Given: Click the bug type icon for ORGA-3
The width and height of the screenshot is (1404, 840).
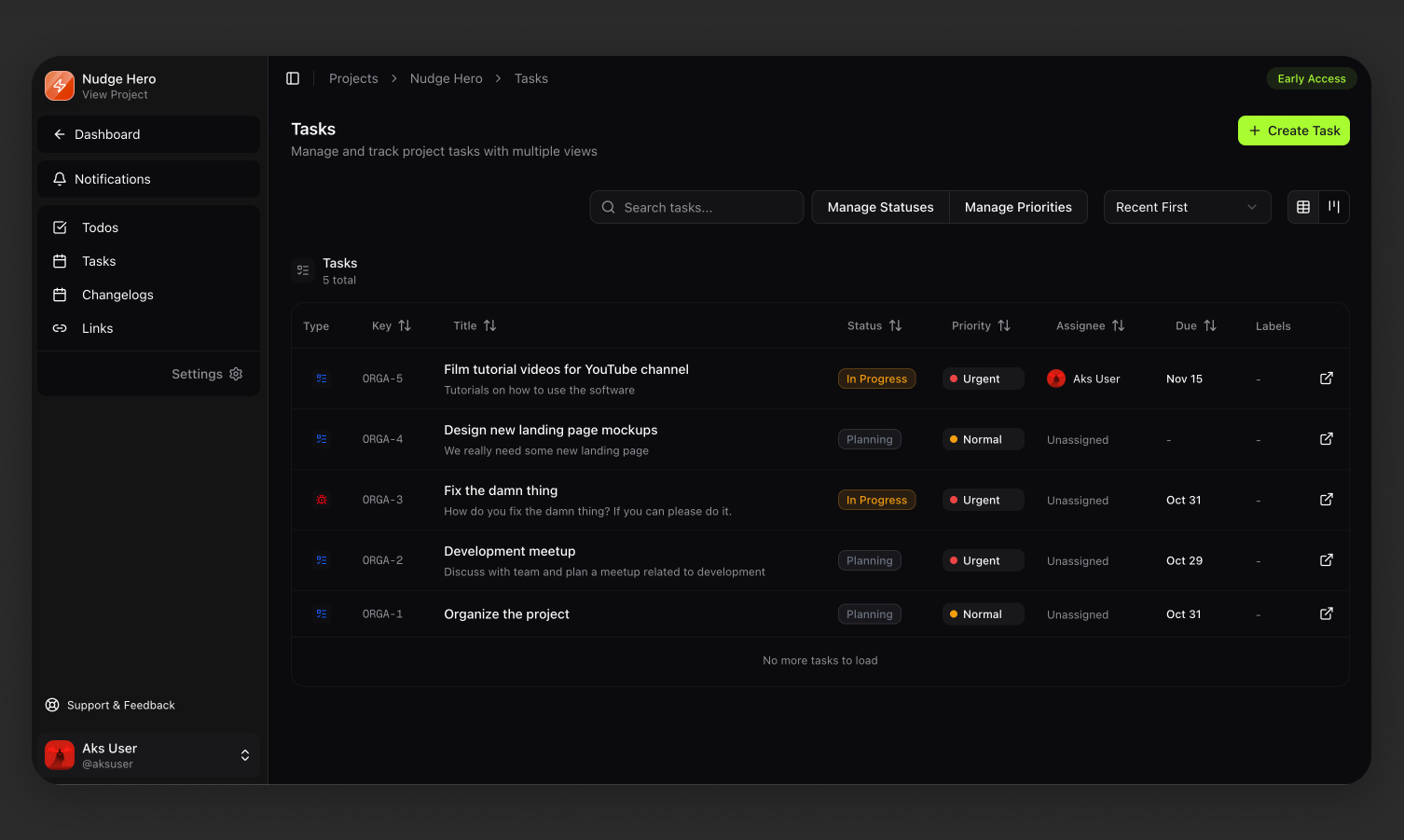Looking at the screenshot, I should click(322, 500).
